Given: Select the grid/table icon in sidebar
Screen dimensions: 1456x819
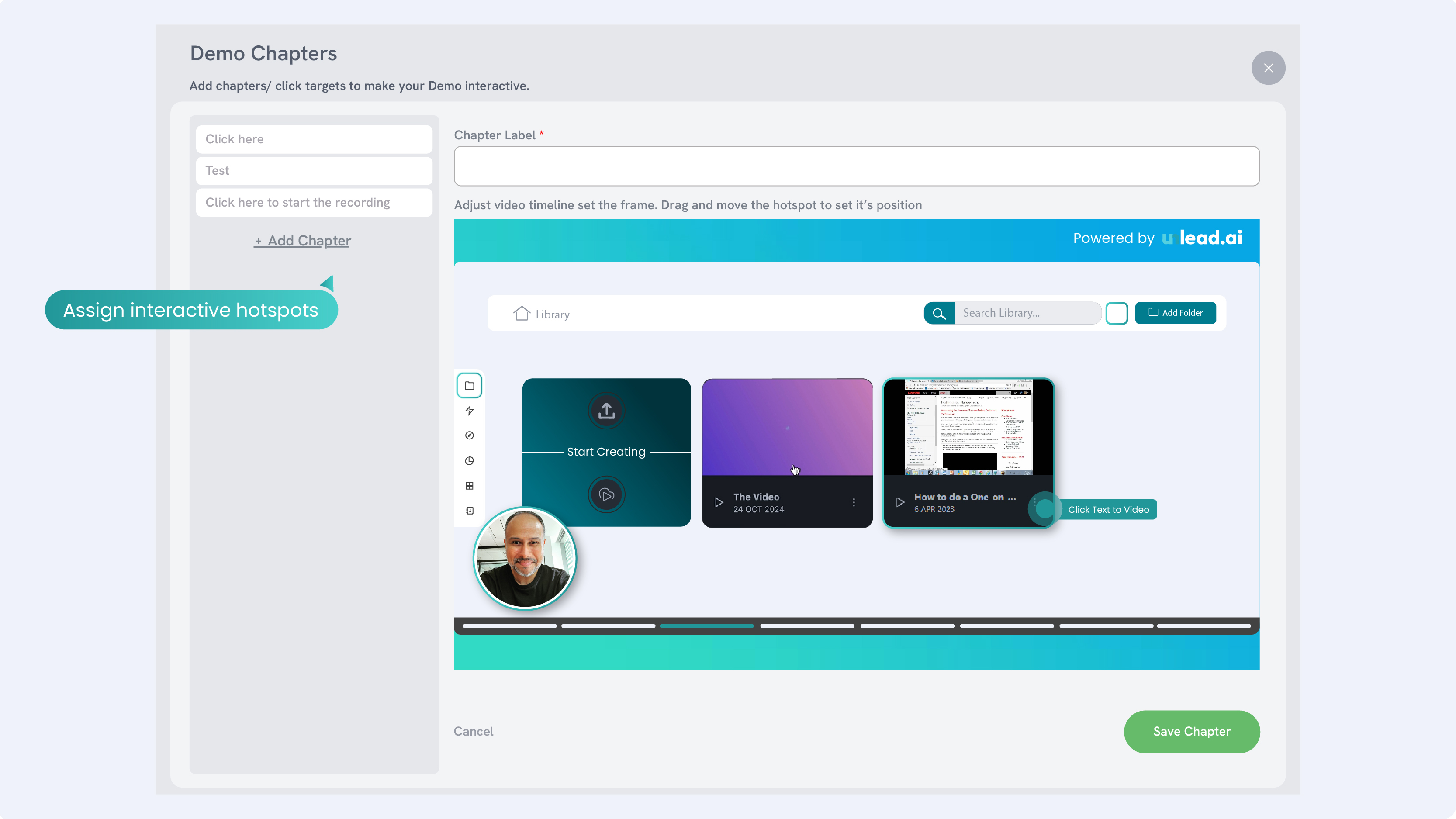Looking at the screenshot, I should (470, 485).
